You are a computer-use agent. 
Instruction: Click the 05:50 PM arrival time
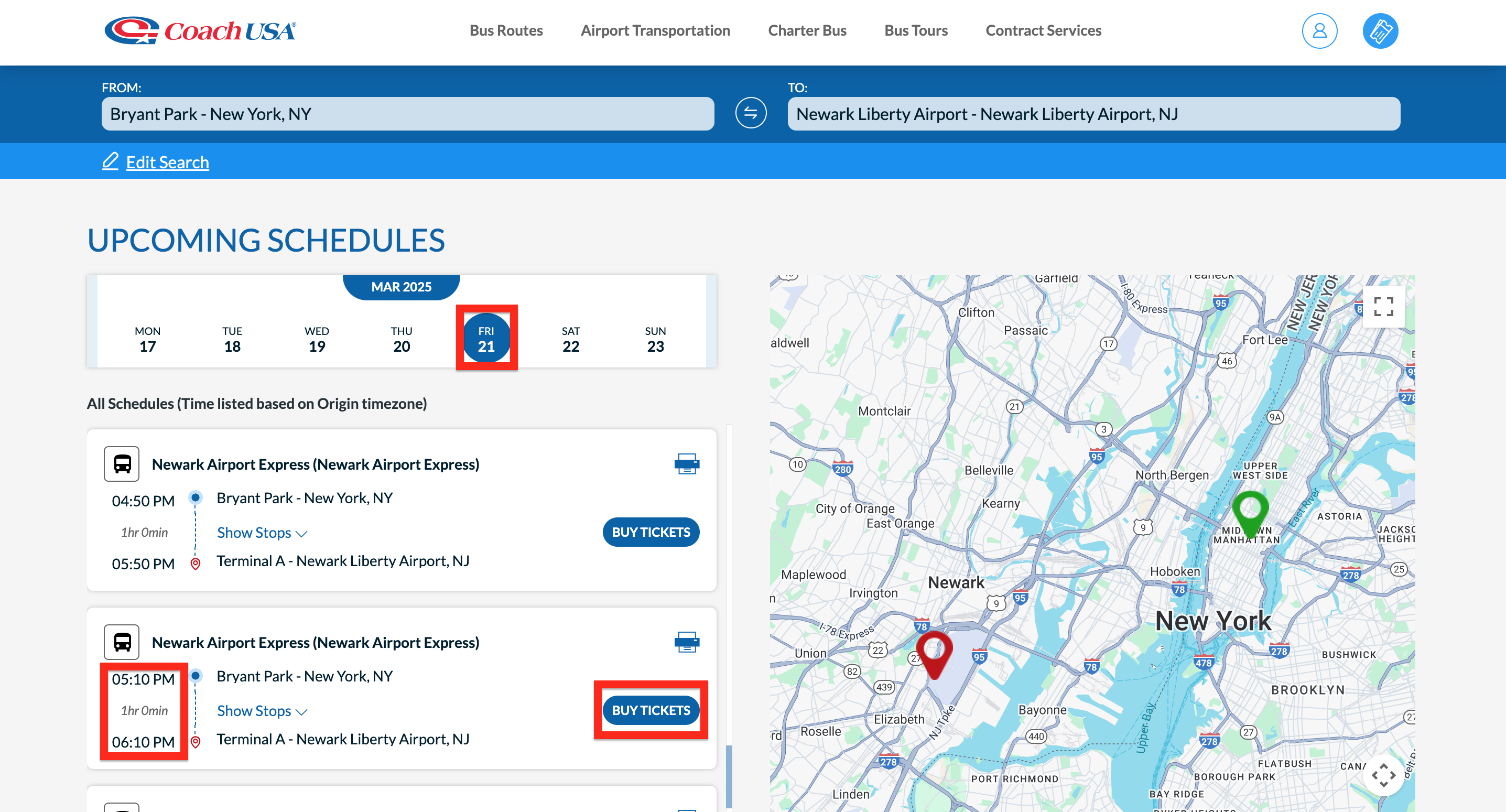[x=143, y=563]
